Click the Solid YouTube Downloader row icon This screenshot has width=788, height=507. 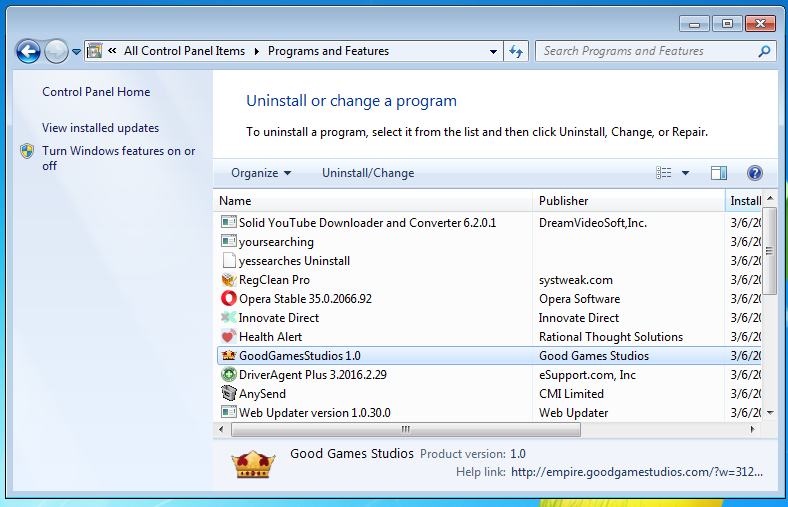tap(229, 222)
